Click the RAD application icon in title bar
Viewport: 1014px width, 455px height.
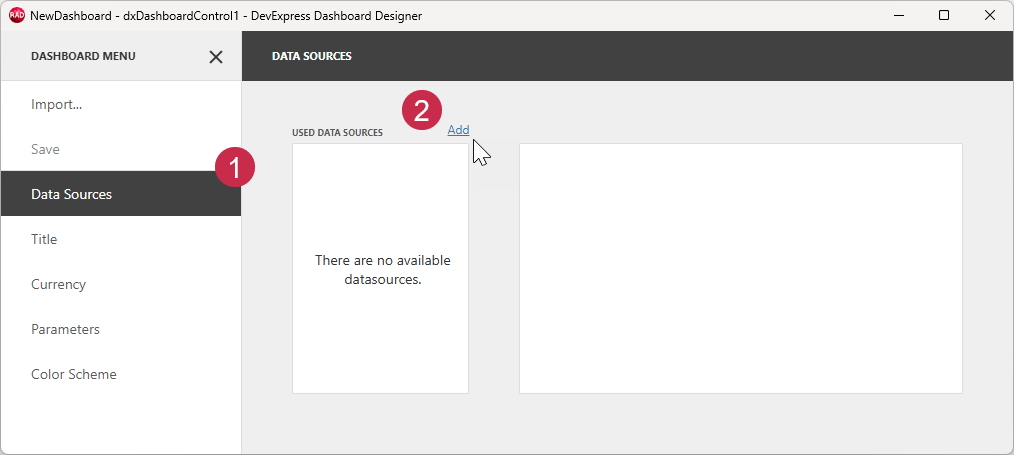click(x=17, y=16)
